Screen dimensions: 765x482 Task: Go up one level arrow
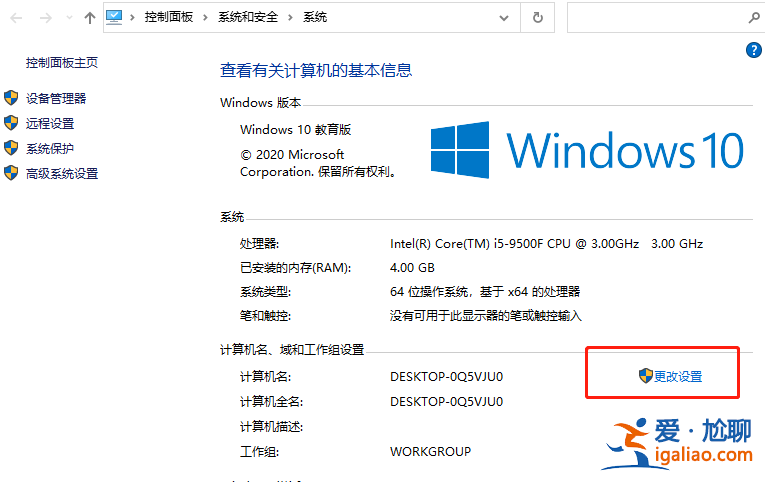tap(90, 18)
